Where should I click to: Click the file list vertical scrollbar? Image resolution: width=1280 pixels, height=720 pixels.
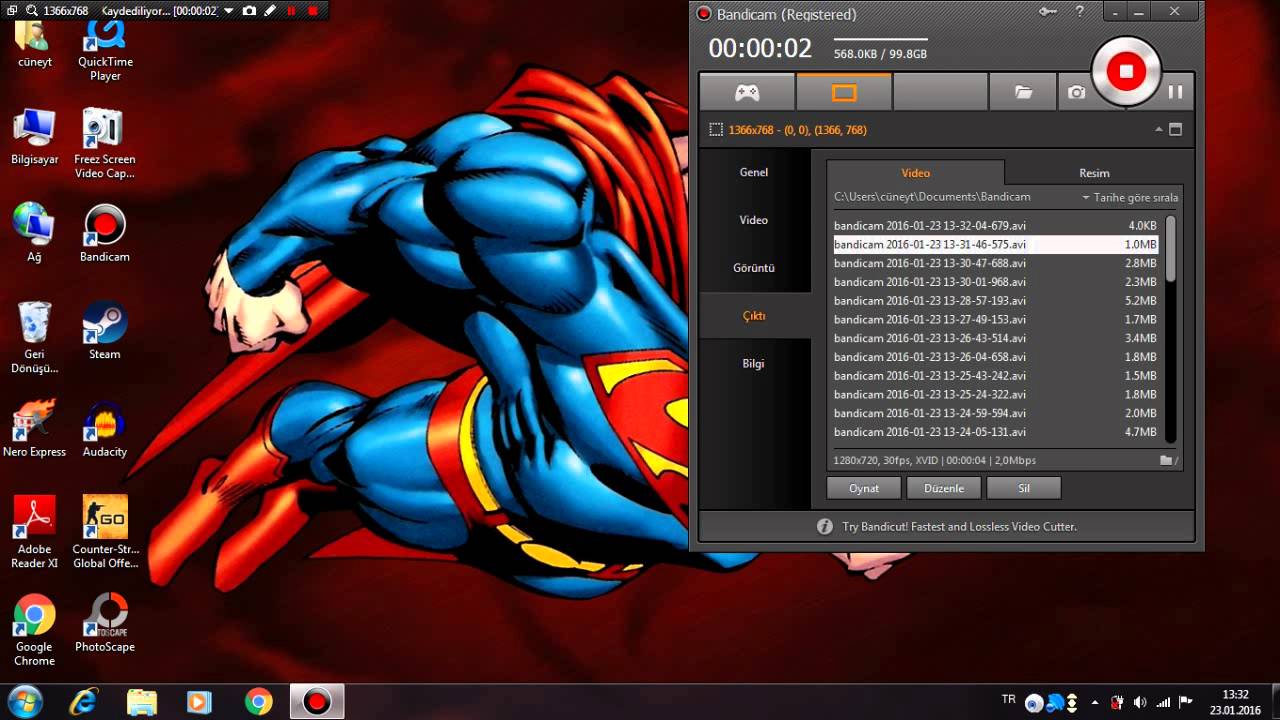point(1171,329)
